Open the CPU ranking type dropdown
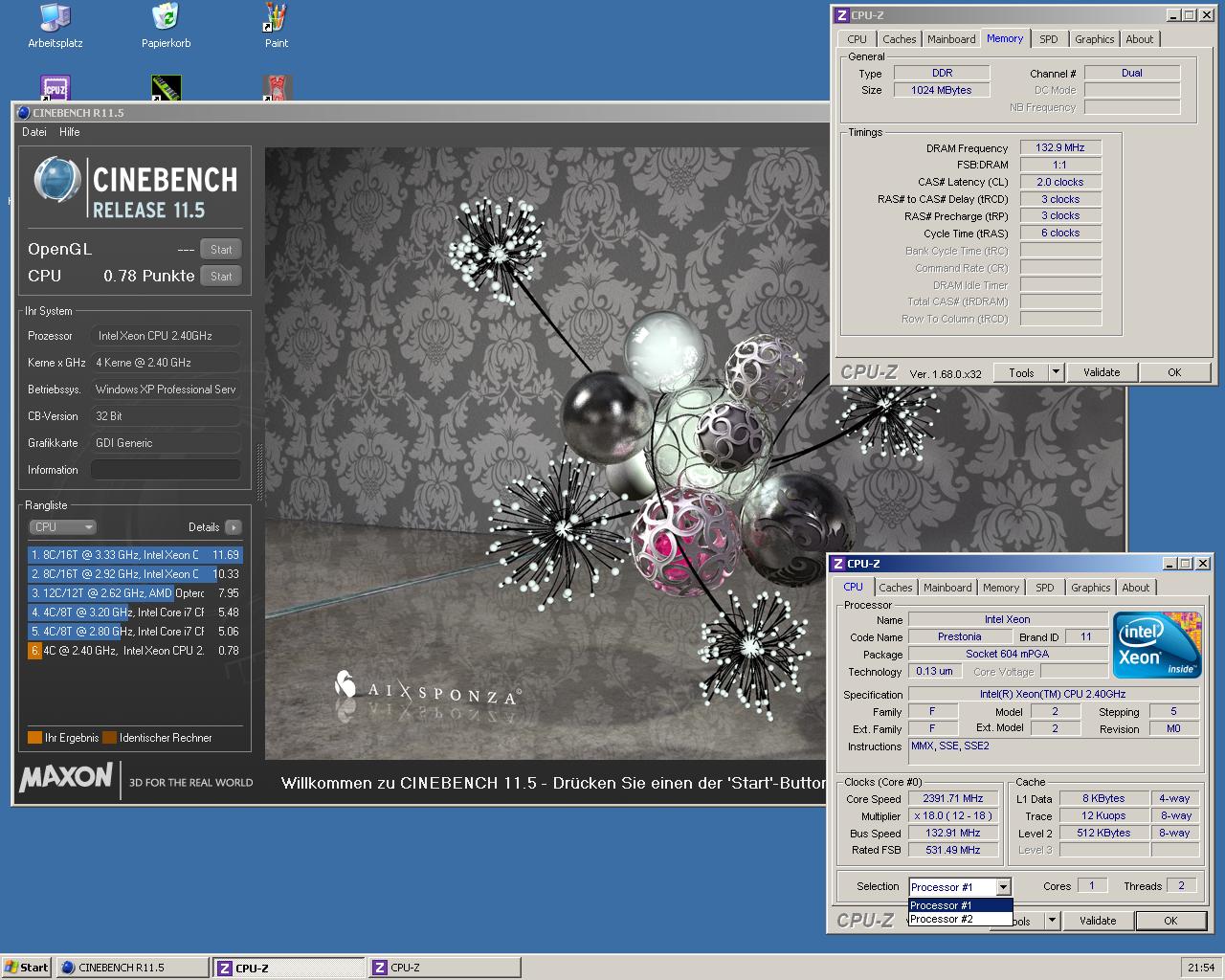The height and width of the screenshot is (980, 1225). pos(63,526)
